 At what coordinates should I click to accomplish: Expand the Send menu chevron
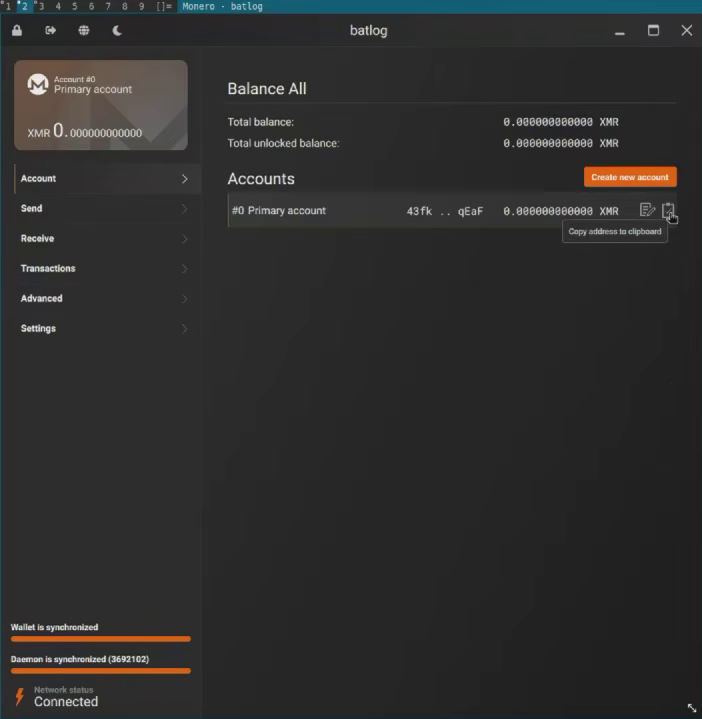click(184, 209)
